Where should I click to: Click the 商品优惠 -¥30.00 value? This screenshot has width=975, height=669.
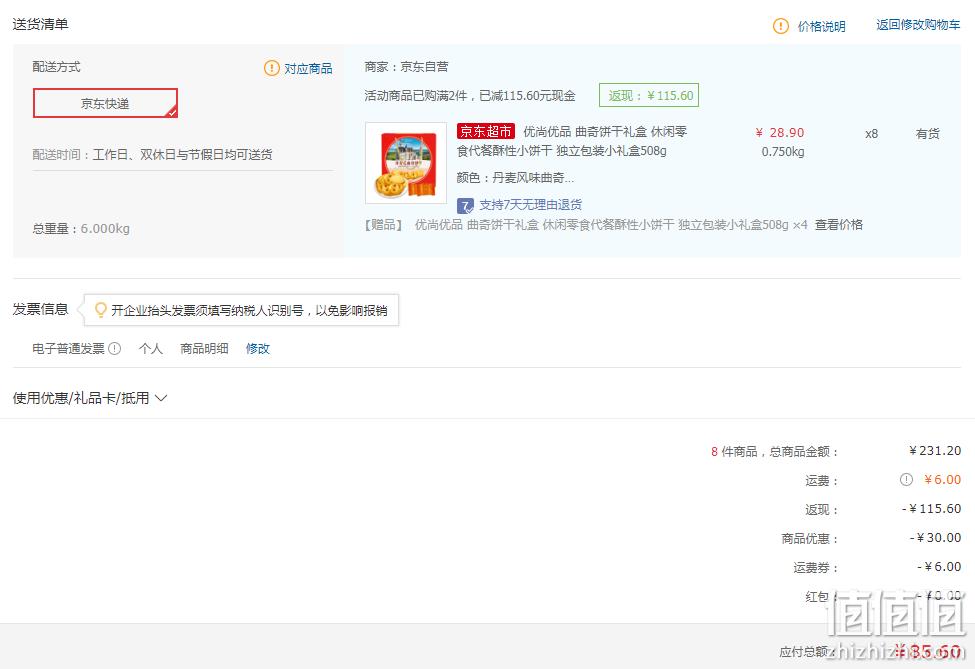point(936,538)
